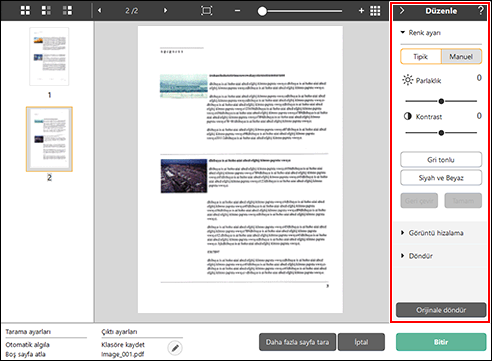The height and width of the screenshot is (361, 492).
Task: Zoom in with the plus icon
Action: 361,11
